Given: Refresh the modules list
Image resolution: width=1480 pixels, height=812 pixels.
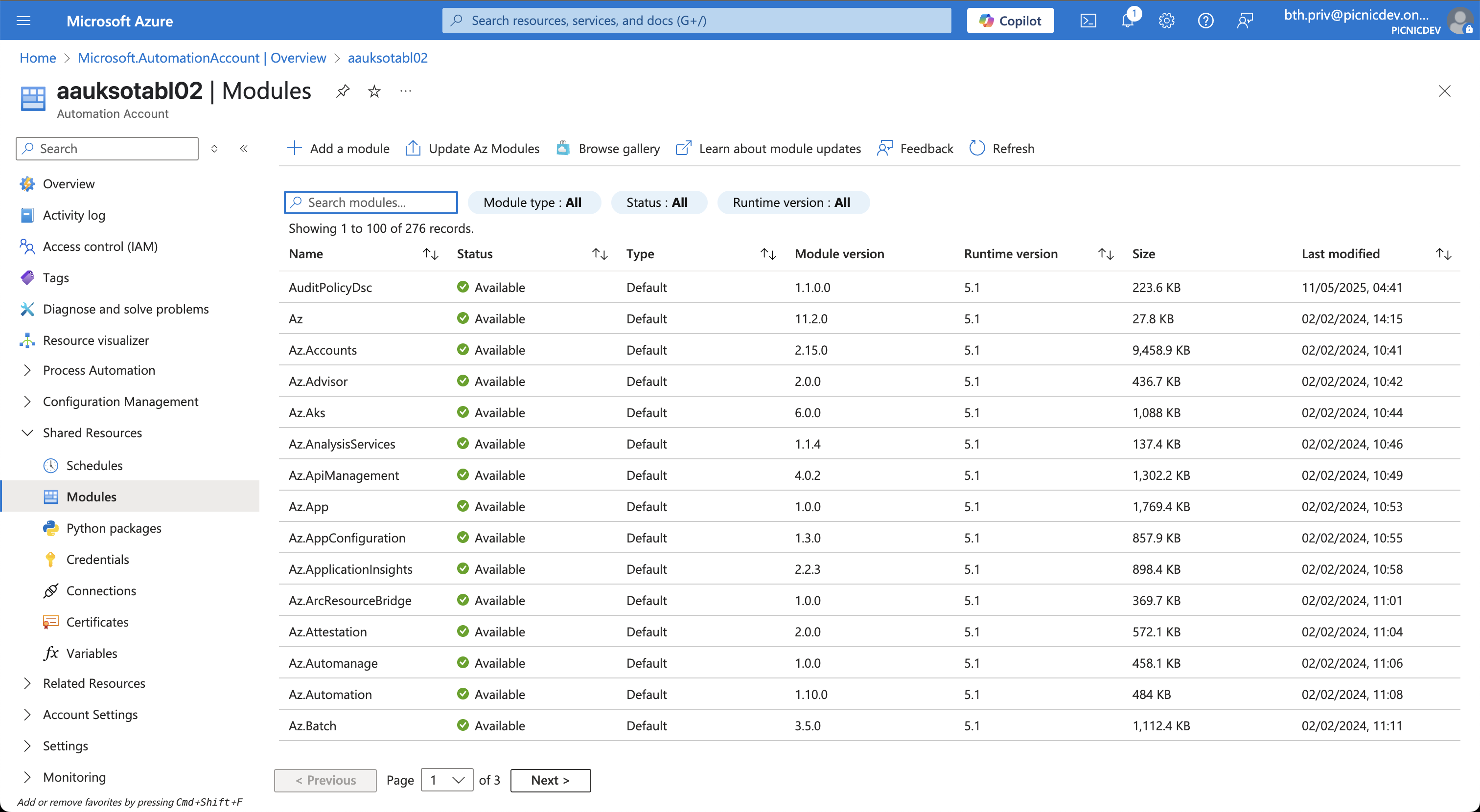Looking at the screenshot, I should click(x=1001, y=149).
